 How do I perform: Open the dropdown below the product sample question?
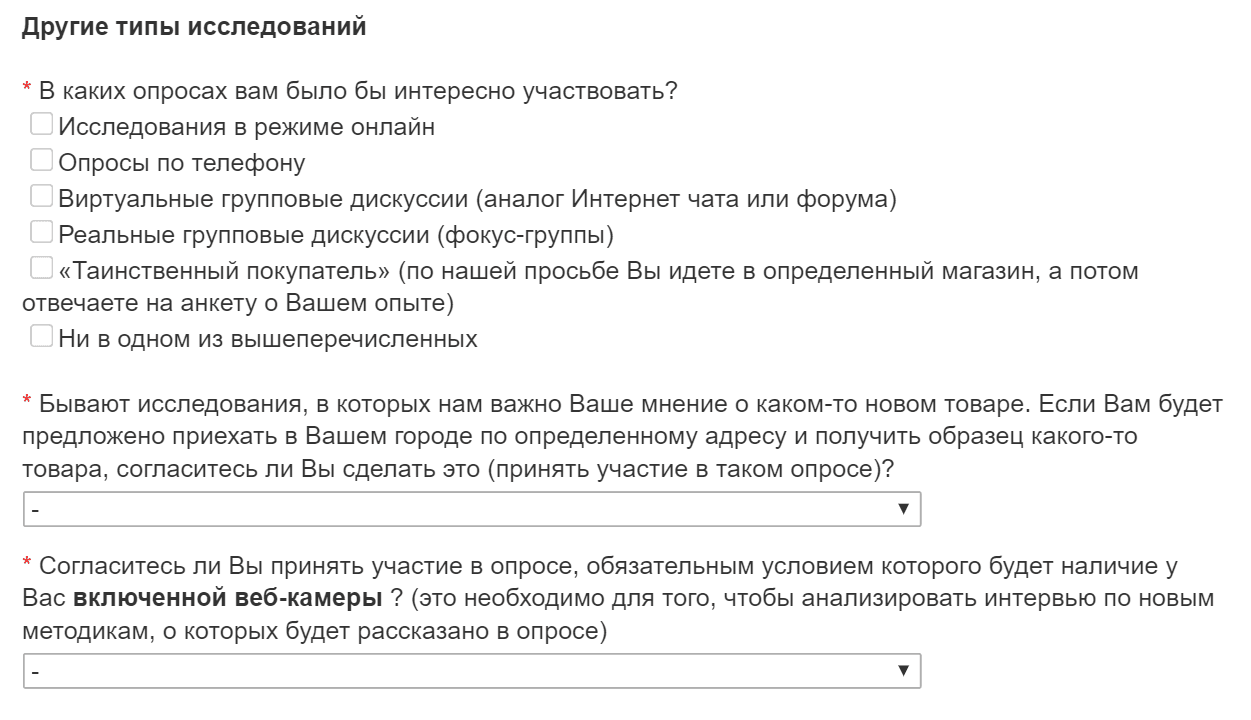click(470, 509)
